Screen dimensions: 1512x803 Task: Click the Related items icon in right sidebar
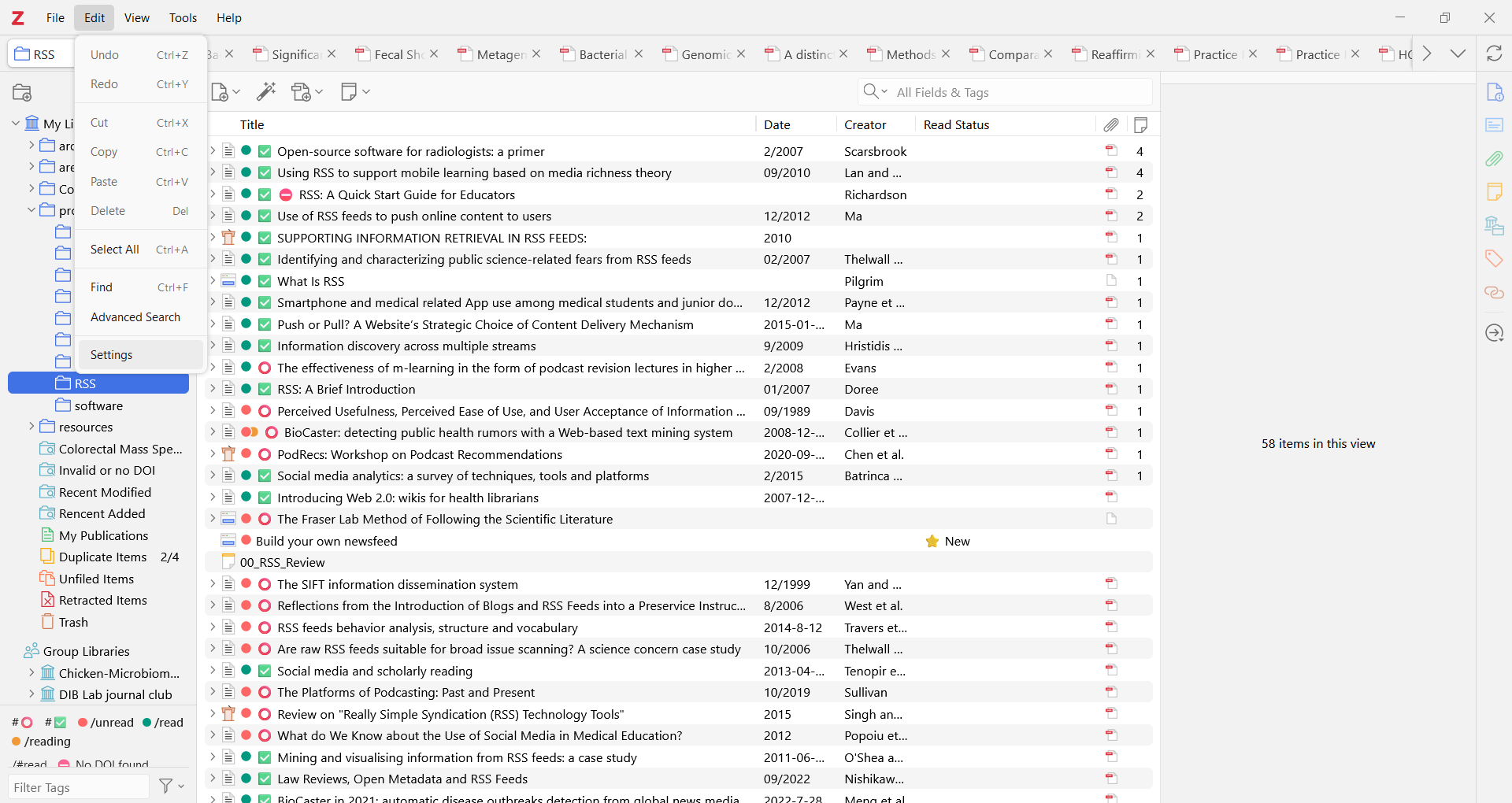point(1494,293)
